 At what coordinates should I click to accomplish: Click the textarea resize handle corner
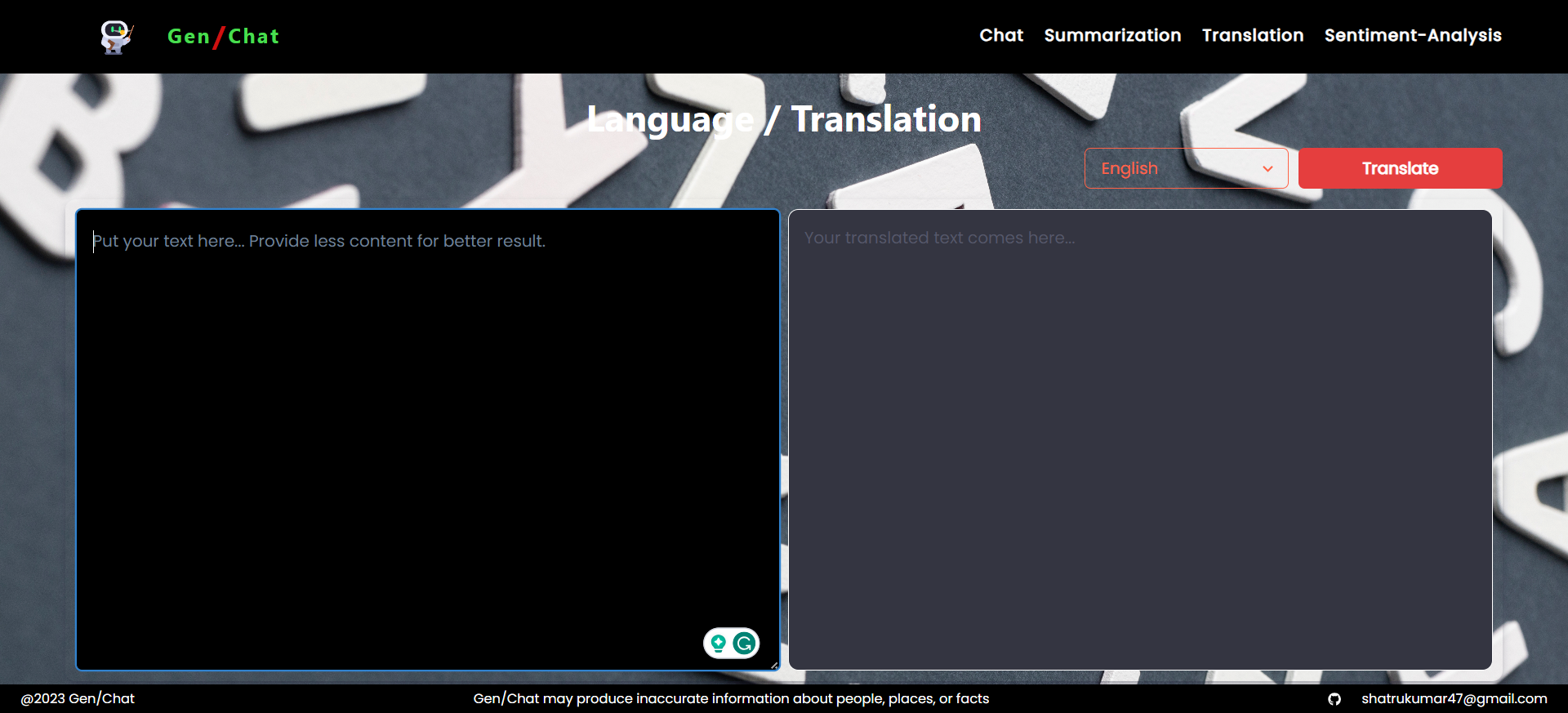click(774, 666)
